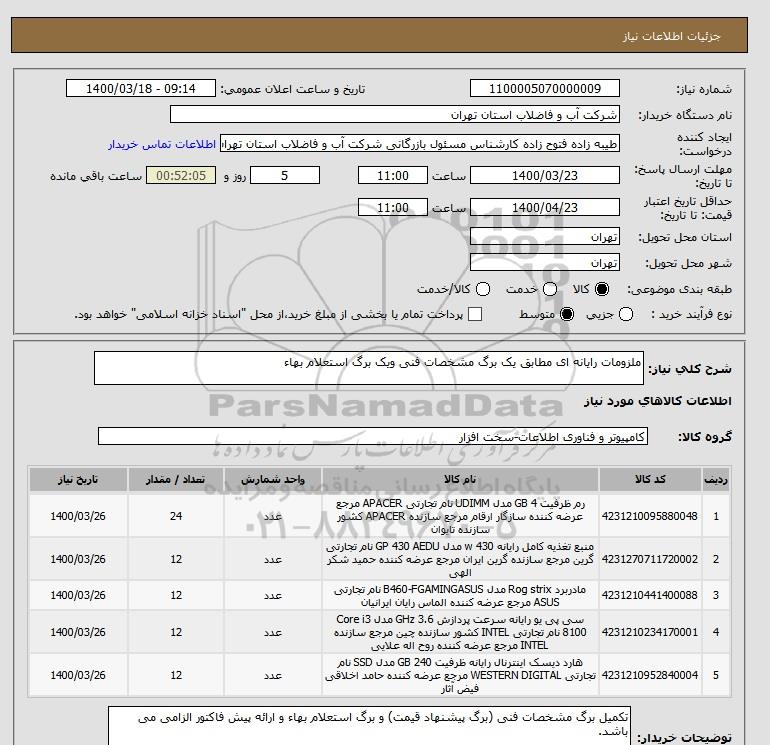770x745 pixels.
Task: Click the کد کالا column header
Action: [x=650, y=479]
